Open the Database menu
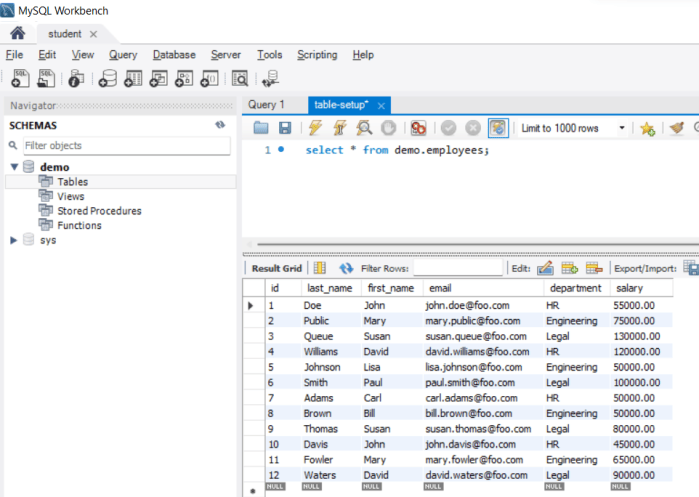The width and height of the screenshot is (699, 497). (x=174, y=54)
